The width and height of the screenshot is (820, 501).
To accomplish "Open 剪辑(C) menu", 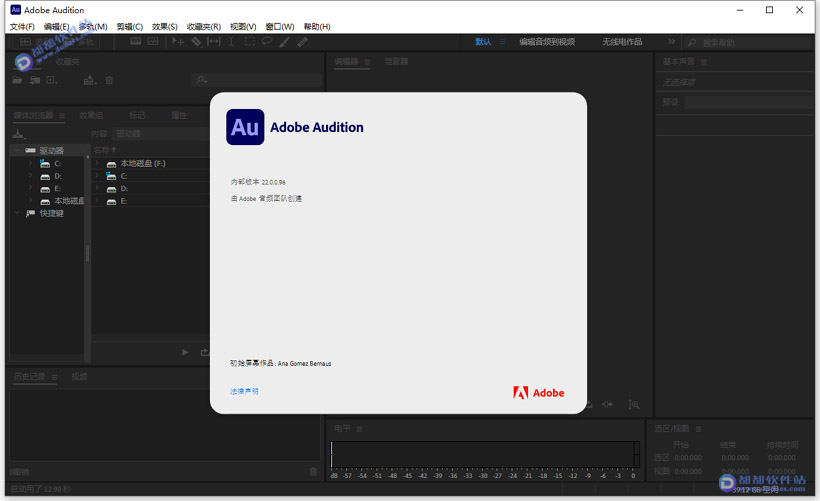I will (130, 27).
